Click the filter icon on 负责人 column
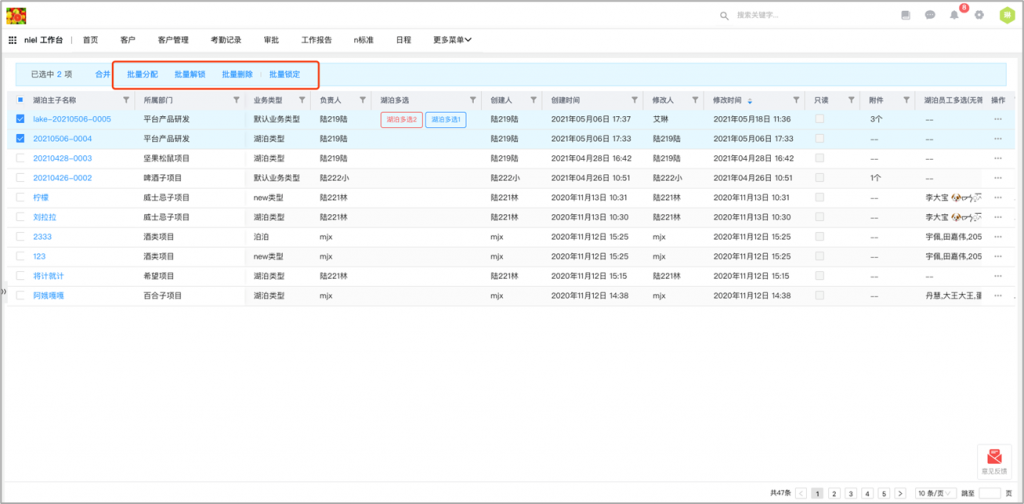This screenshot has height=504, width=1024. tap(361, 100)
